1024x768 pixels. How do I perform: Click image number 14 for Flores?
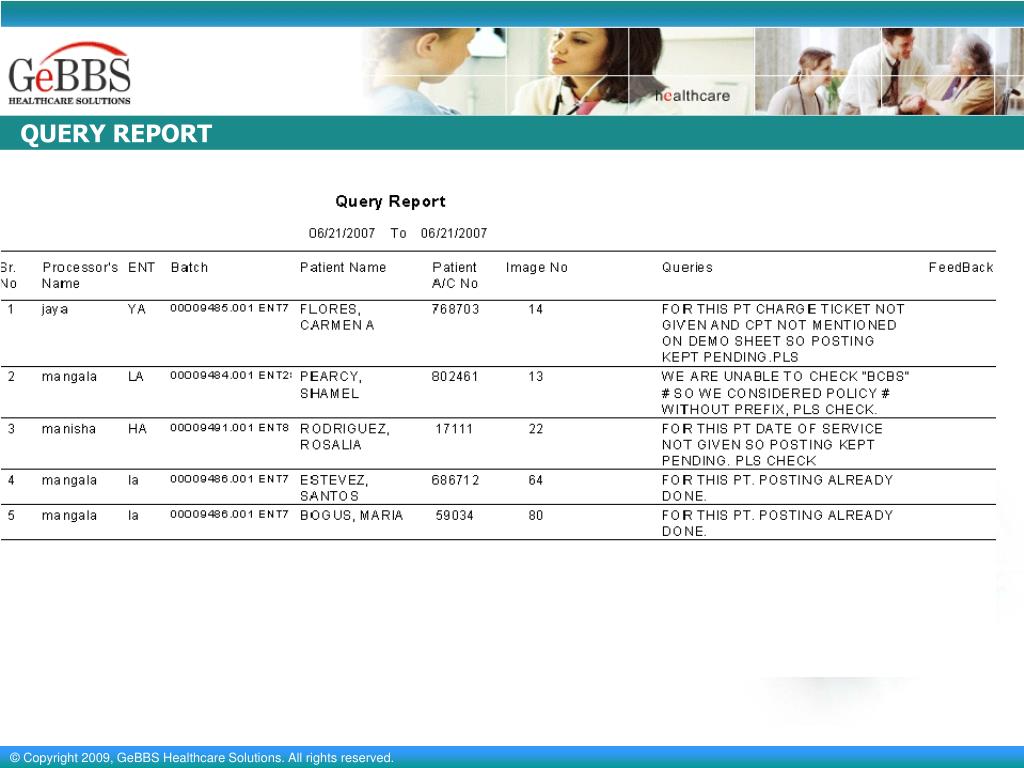(536, 309)
